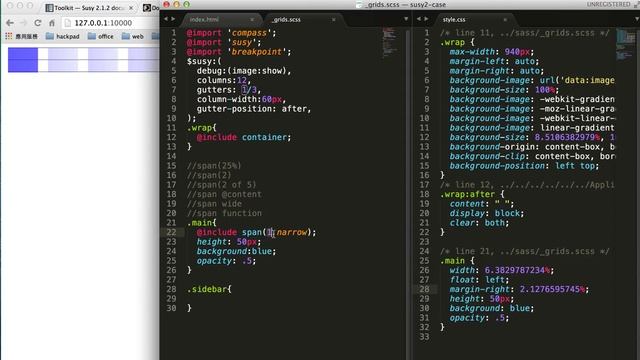
Task: Click the "gutters: 1/3," line
Action: [x=229, y=90]
